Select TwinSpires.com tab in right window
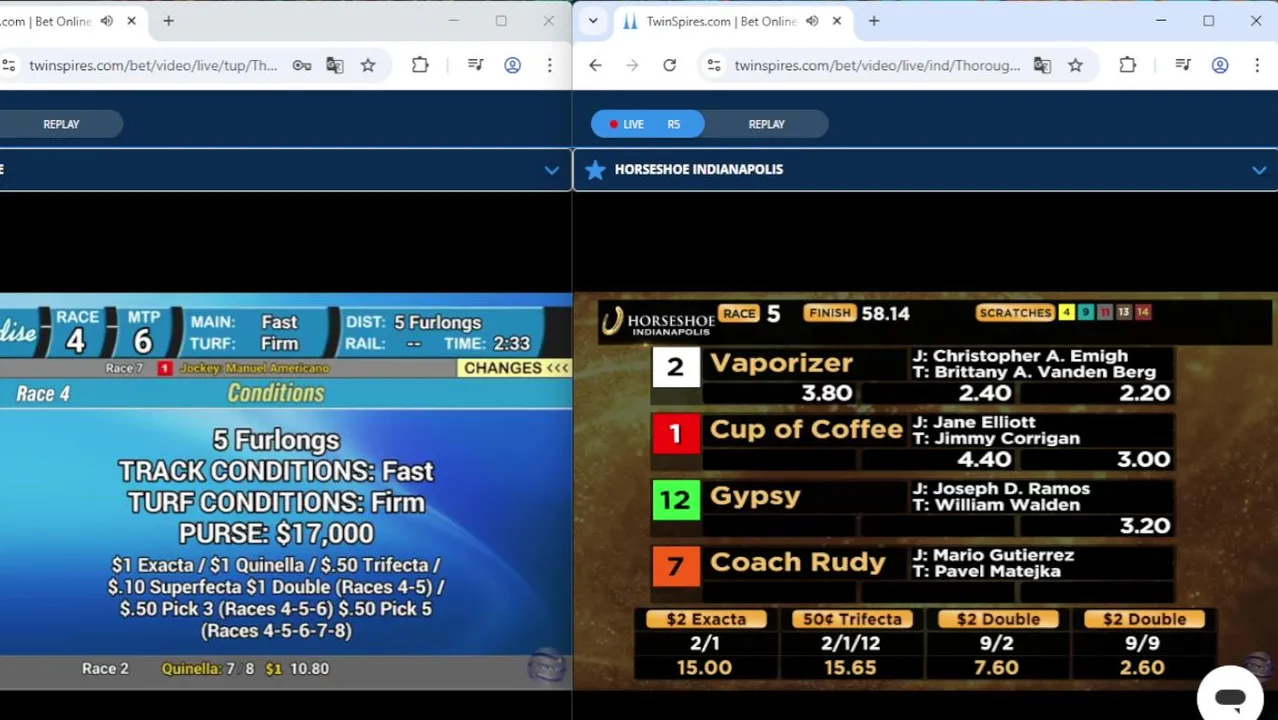1278x720 pixels. click(720, 21)
